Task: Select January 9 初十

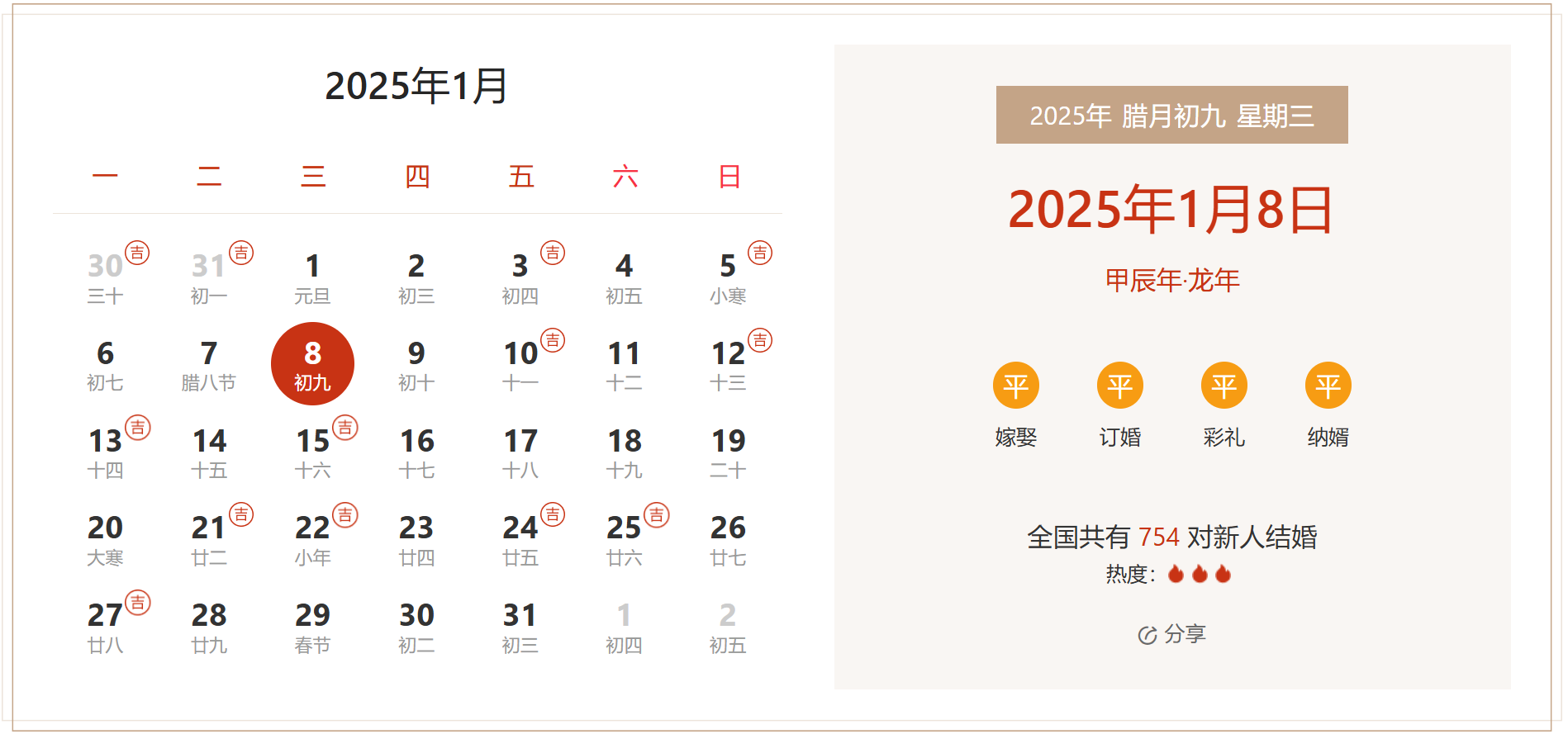Action: tap(416, 366)
